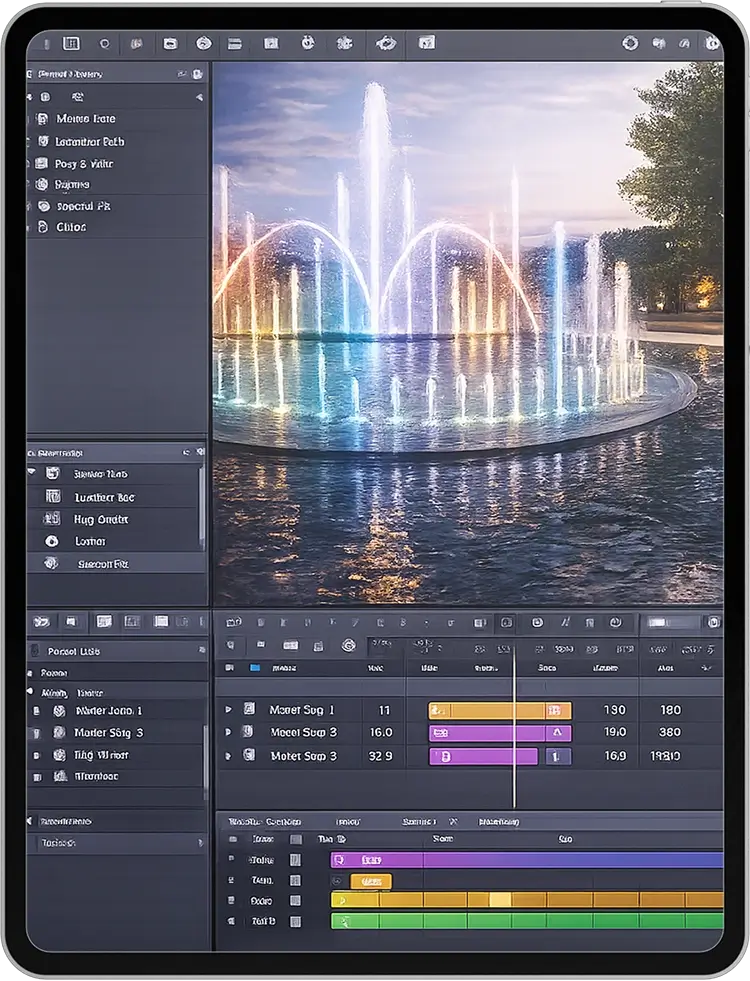Toggle the small marker left of 'Marter Jono 1'
The height and width of the screenshot is (981, 750).
[36, 711]
